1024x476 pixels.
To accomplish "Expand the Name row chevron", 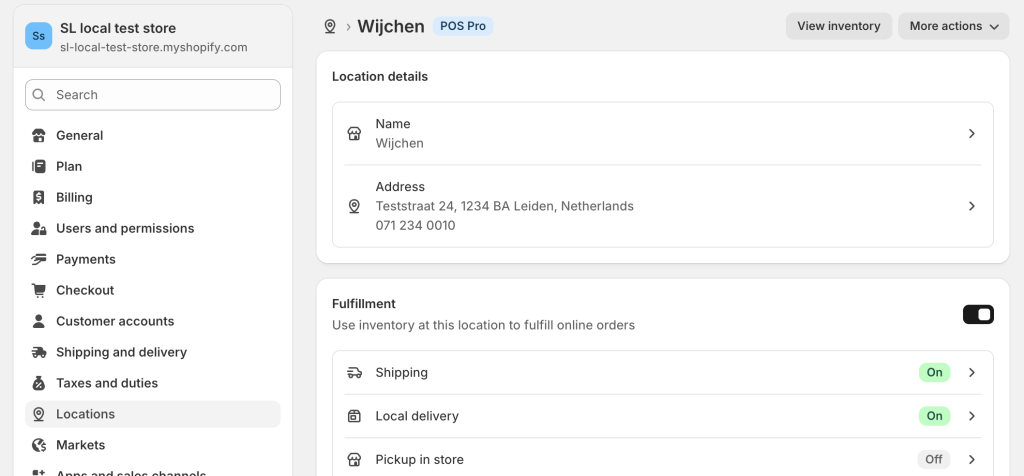I will (971, 134).
